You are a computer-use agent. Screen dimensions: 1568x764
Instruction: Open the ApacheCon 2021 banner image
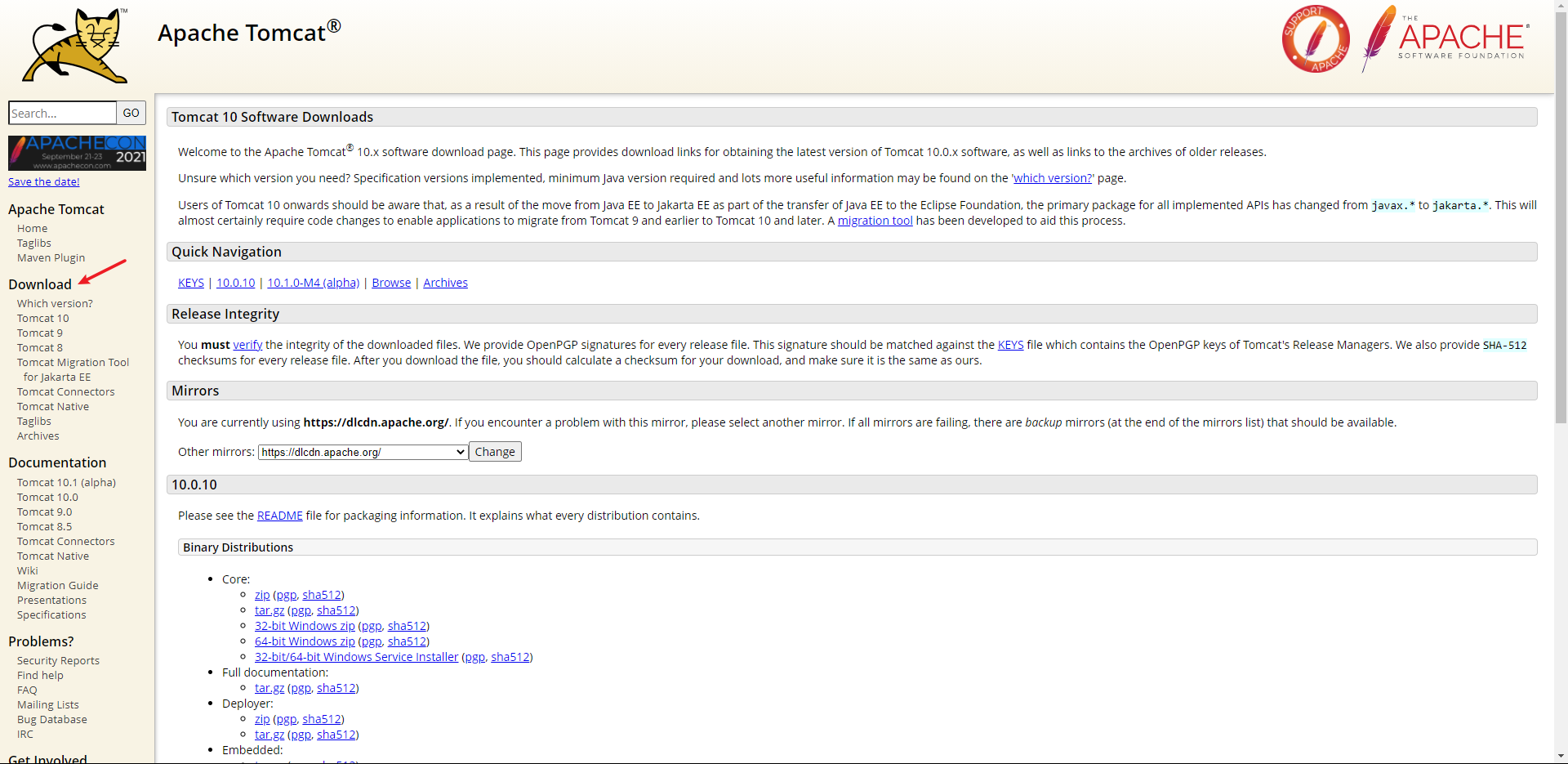(x=77, y=153)
